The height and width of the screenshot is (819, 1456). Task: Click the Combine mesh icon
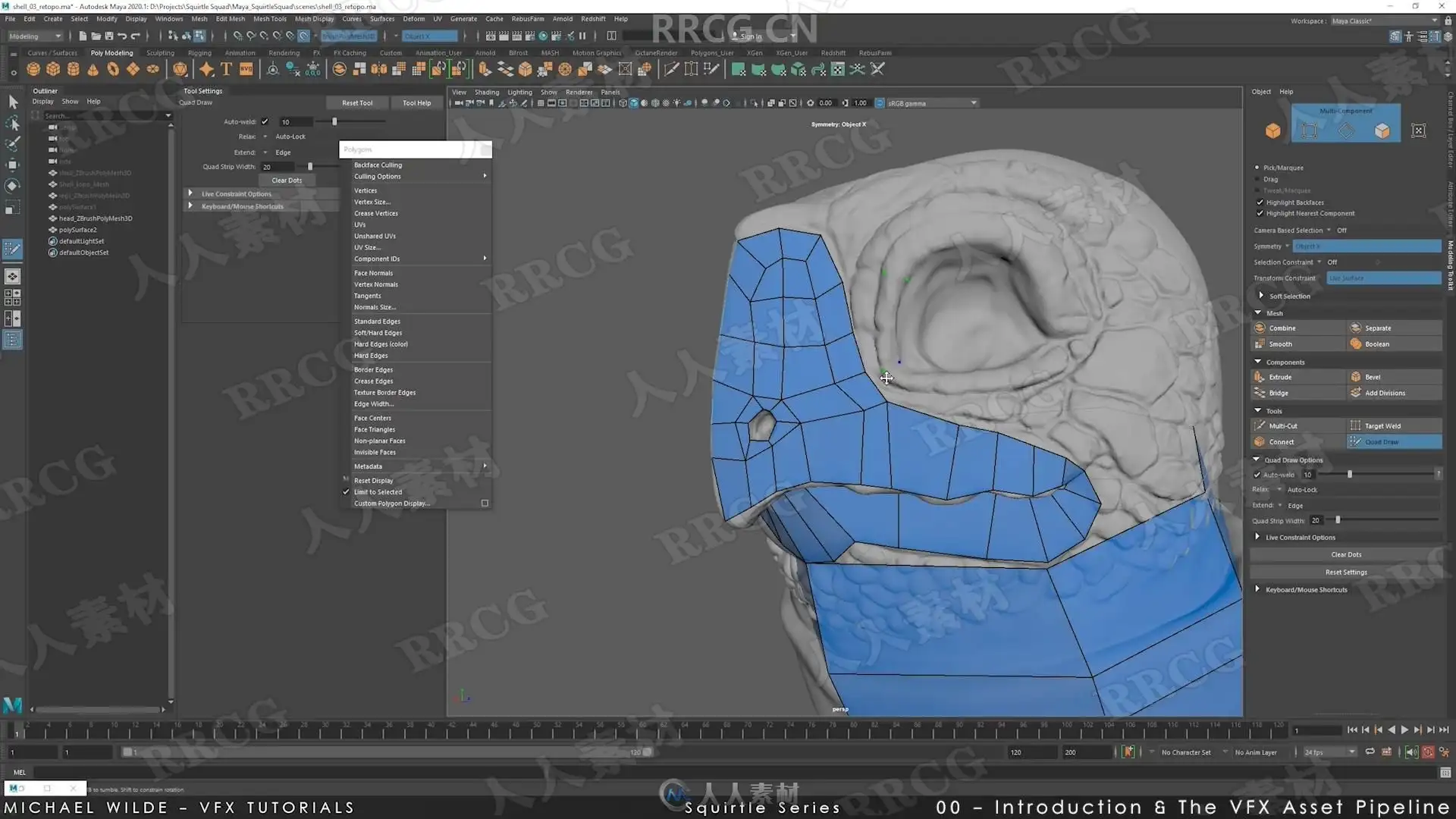coord(1260,328)
